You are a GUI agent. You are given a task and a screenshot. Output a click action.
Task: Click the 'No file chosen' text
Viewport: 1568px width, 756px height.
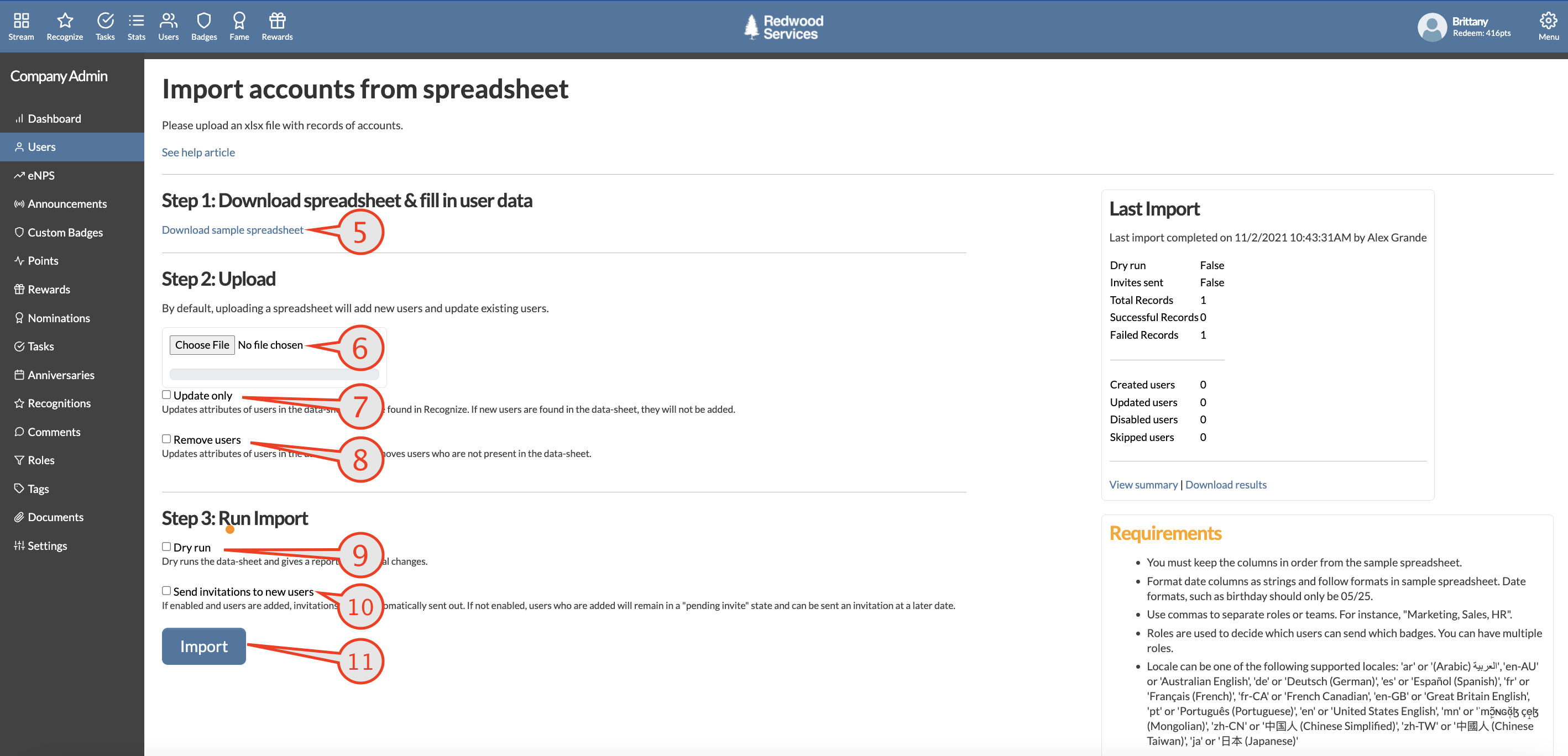(x=270, y=345)
